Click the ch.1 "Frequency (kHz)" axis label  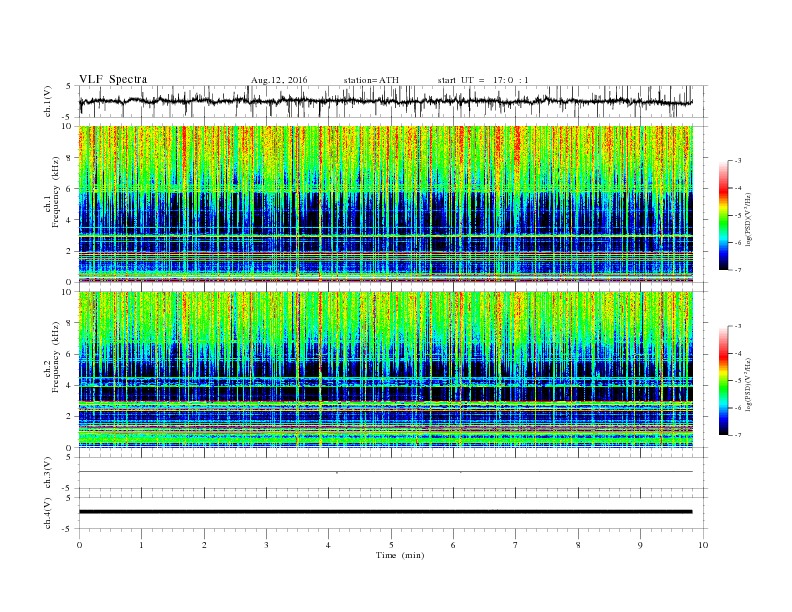56,192
